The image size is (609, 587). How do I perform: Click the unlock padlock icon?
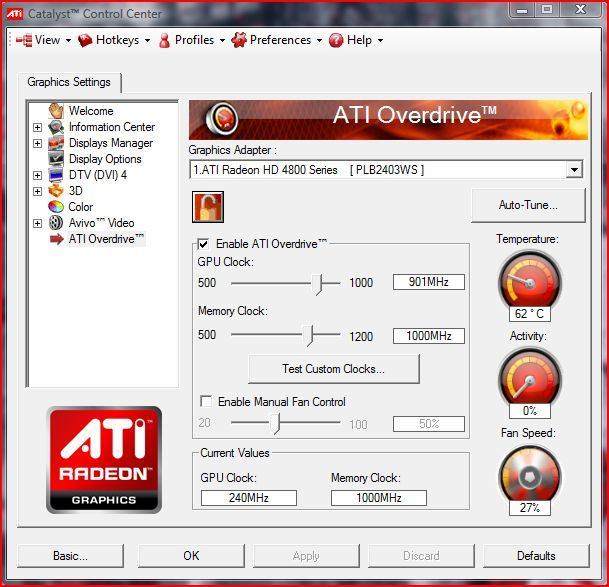coord(208,207)
